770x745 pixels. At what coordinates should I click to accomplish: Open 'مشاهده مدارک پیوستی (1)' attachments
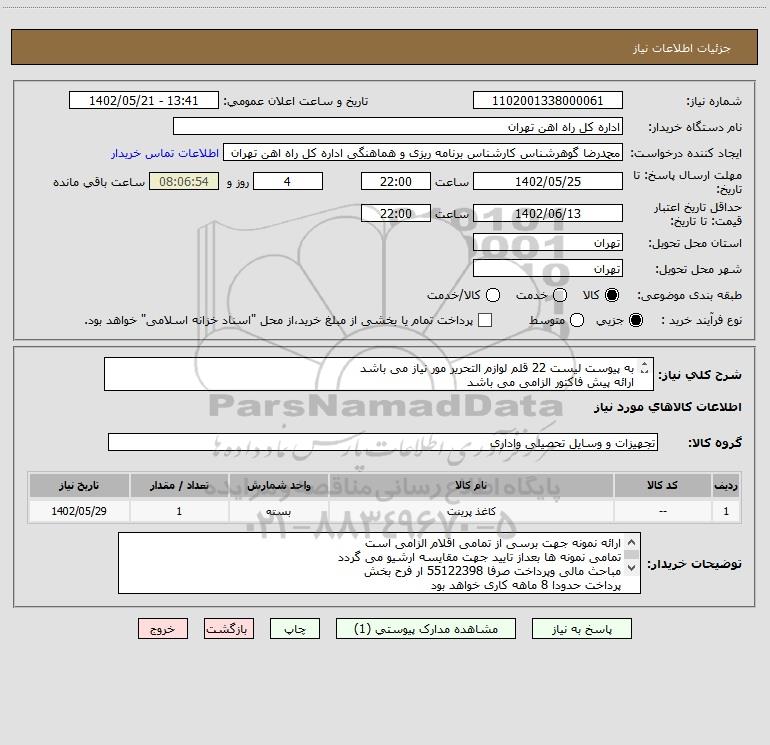426,629
